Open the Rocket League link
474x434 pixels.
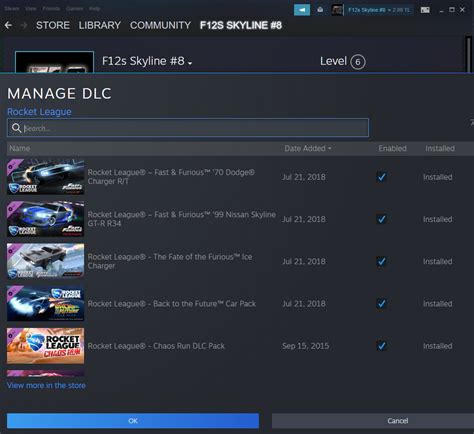(x=39, y=112)
